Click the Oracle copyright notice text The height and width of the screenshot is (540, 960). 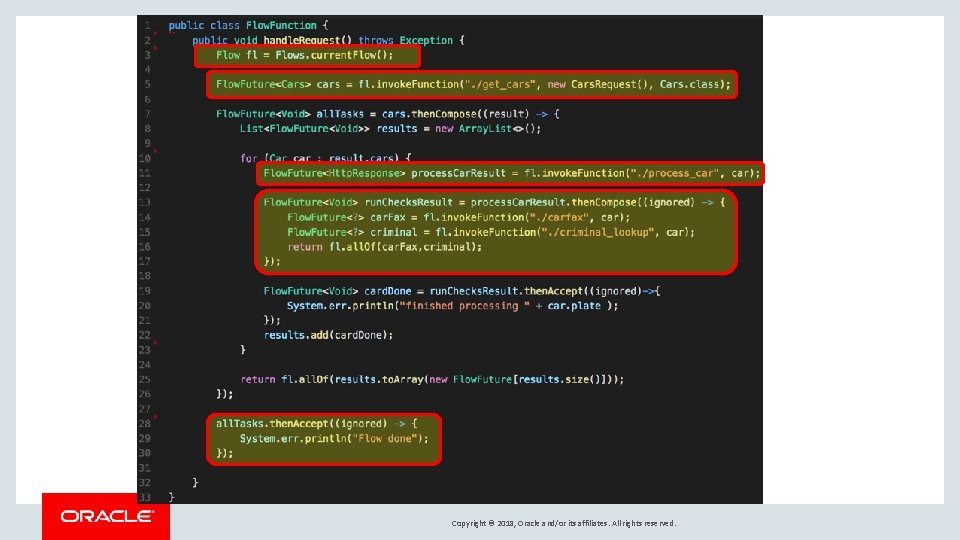tap(564, 523)
